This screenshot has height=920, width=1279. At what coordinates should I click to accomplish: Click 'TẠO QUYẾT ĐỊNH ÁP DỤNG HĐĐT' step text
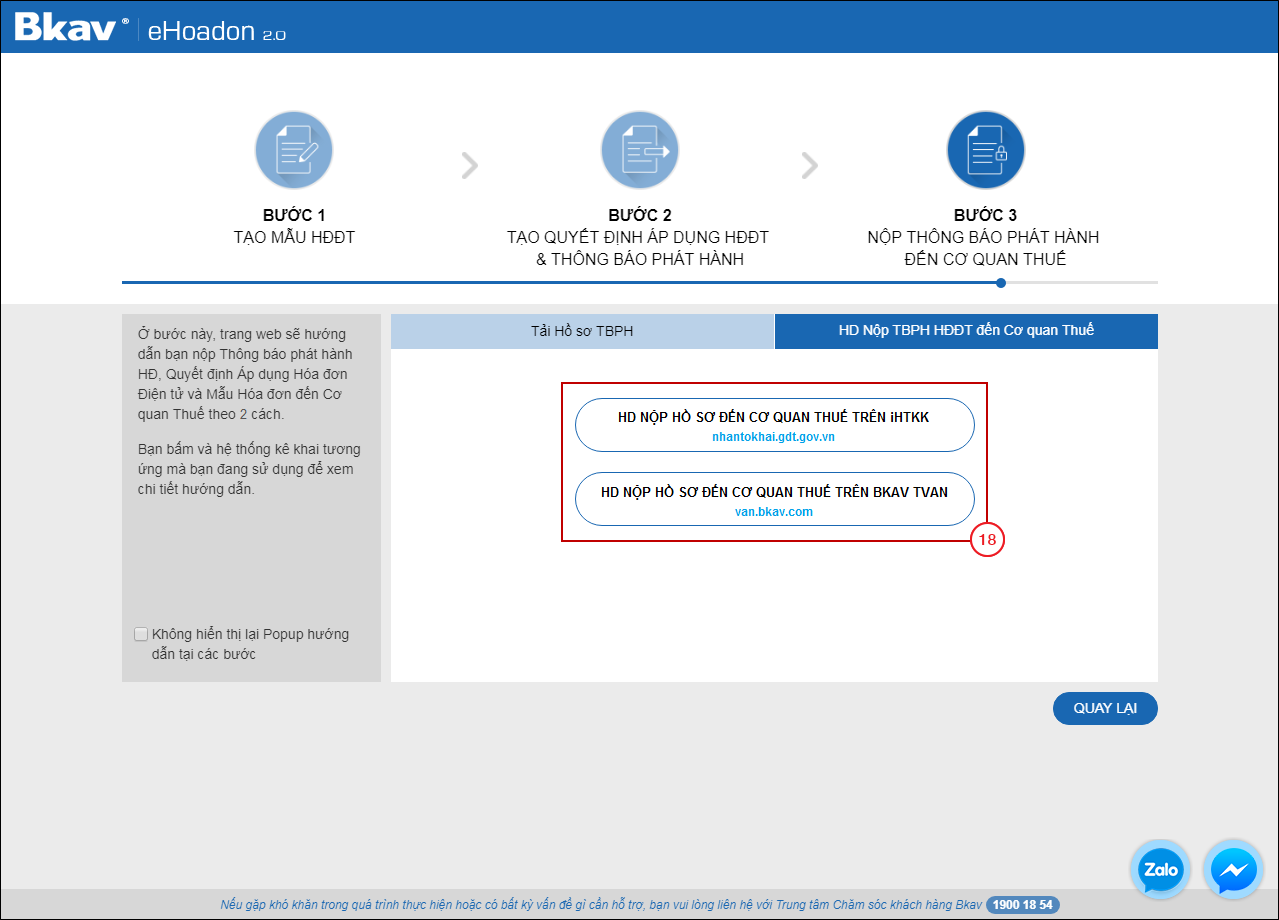(x=638, y=237)
